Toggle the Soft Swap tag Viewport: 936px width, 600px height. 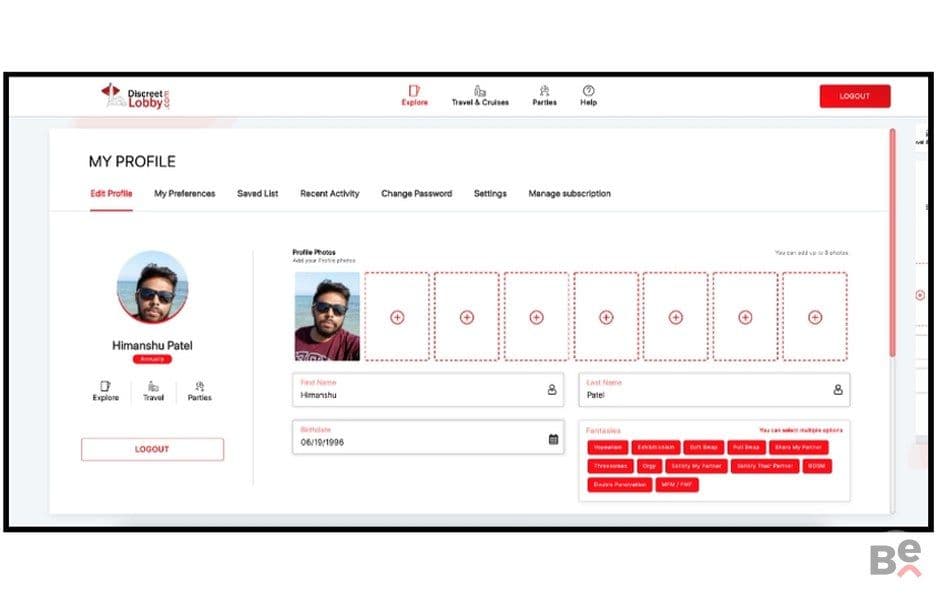pos(704,447)
